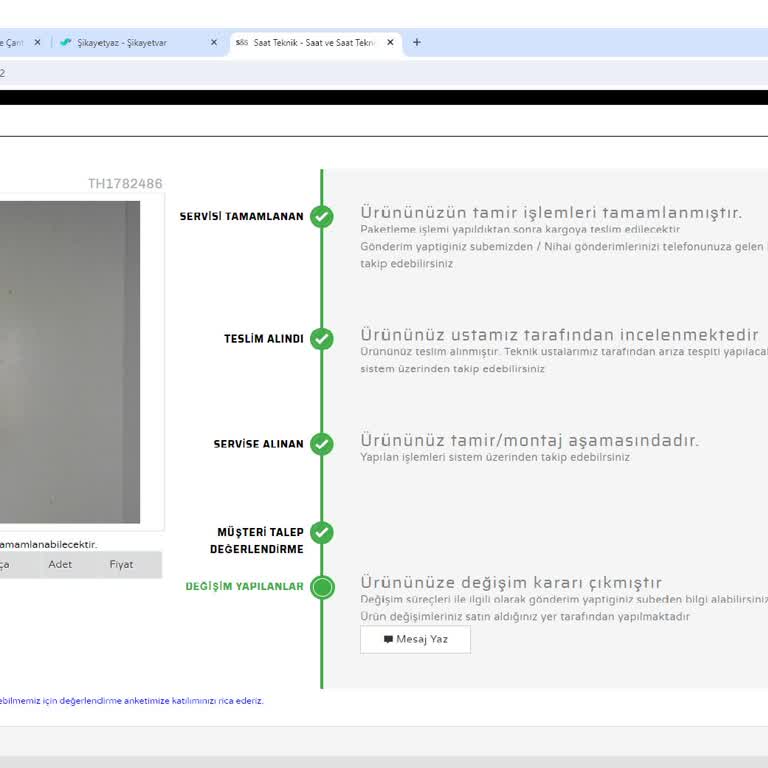The image size is (768, 768).
Task: Click the SERVİSİ TAMAMLANAN step label
Action: tap(241, 216)
